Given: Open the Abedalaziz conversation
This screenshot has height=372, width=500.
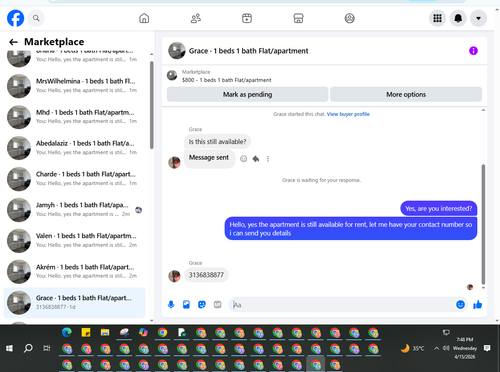Looking at the screenshot, I should [74, 148].
